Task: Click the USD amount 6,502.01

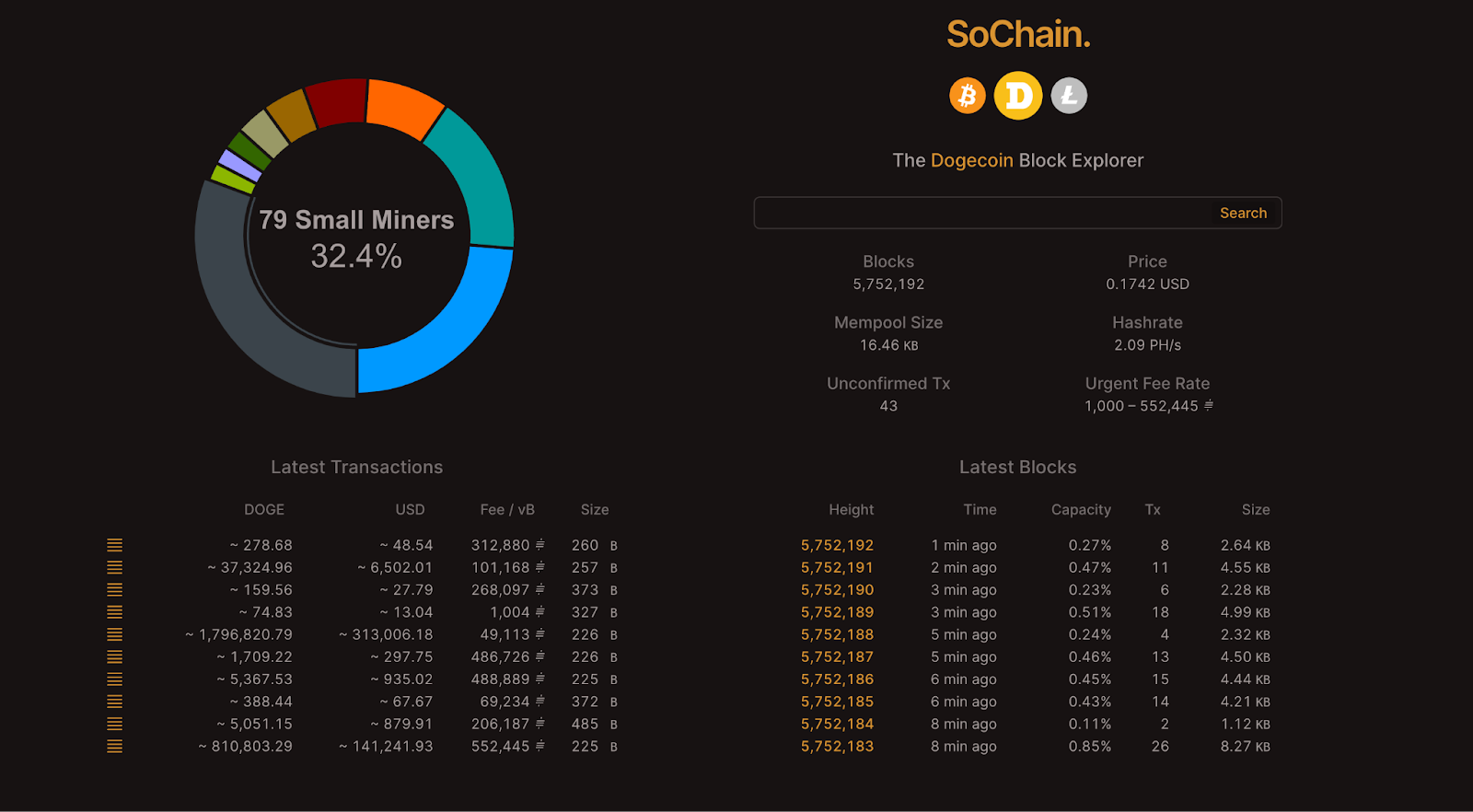Action: [x=395, y=567]
